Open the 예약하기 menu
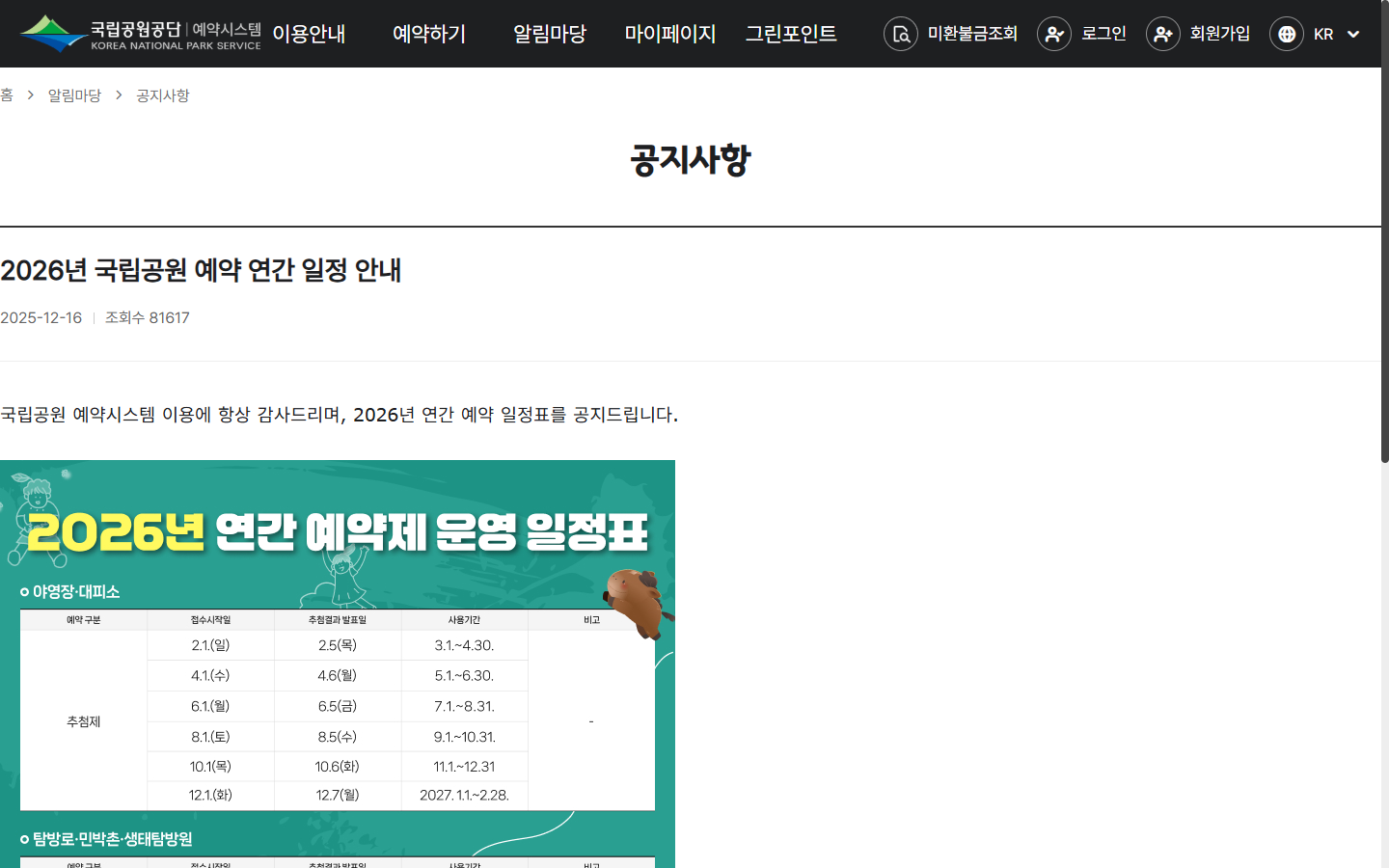Image resolution: width=1389 pixels, height=868 pixels. [x=429, y=34]
